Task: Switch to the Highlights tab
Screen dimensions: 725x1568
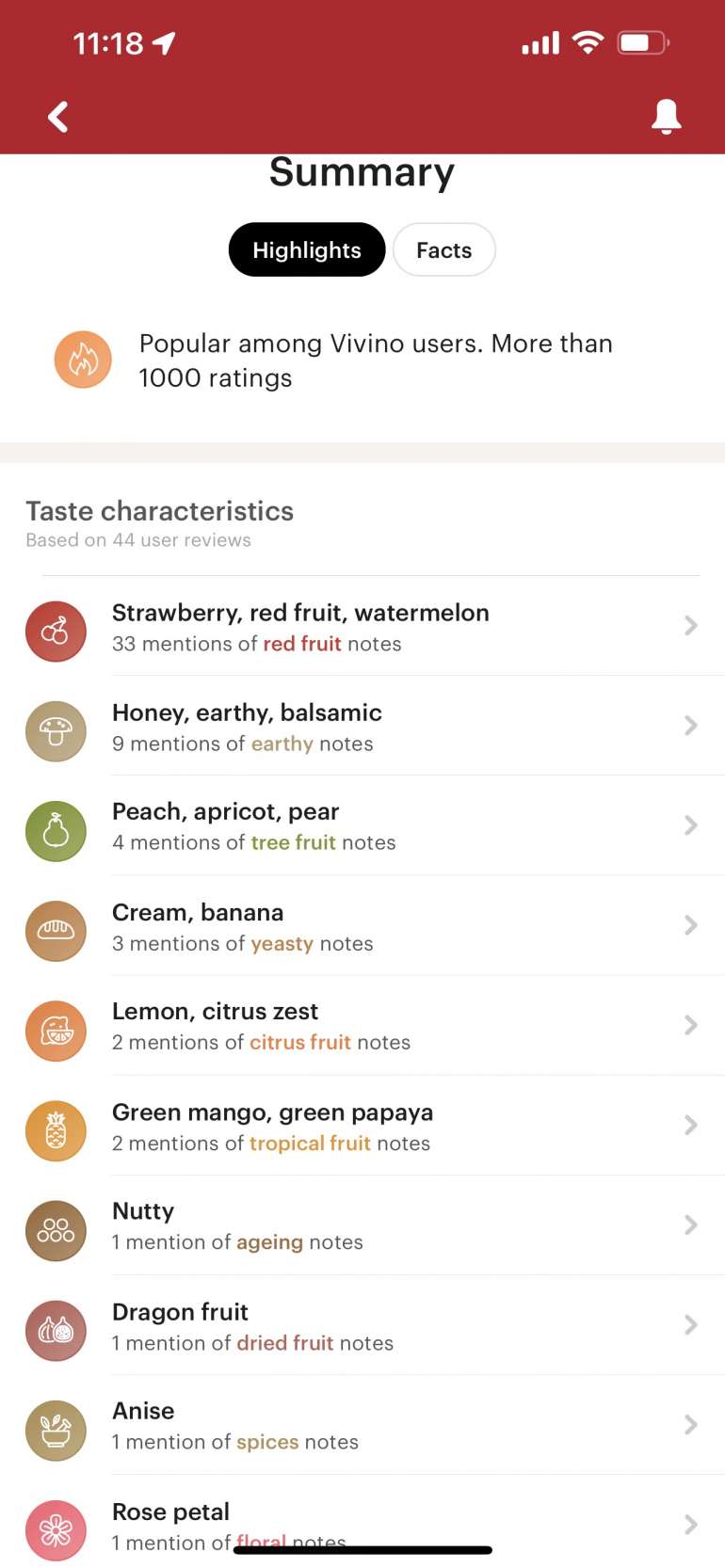Action: [307, 250]
